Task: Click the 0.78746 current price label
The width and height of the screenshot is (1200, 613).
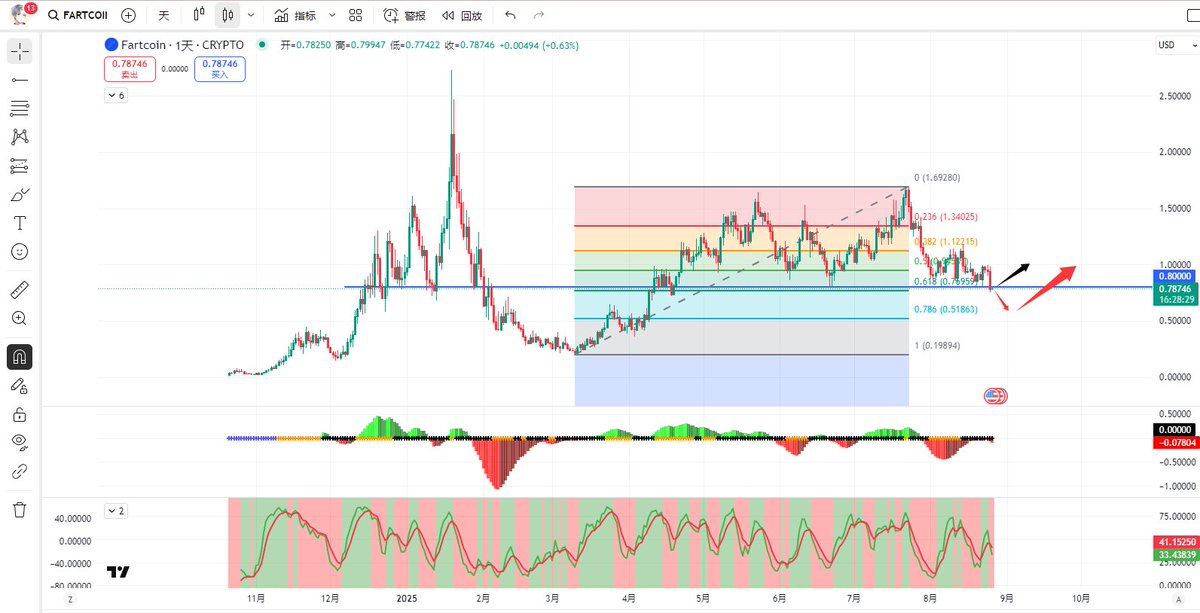Action: (1173, 287)
